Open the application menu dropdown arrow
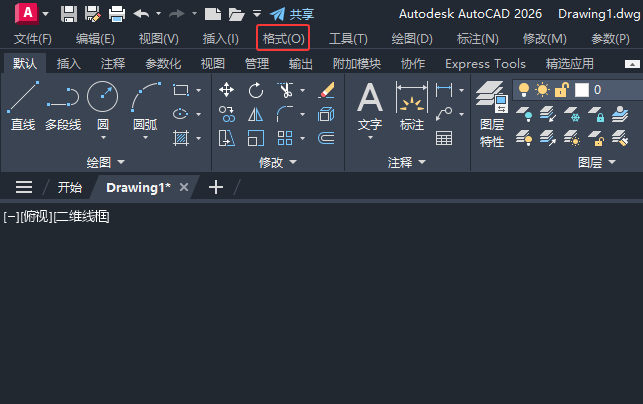Screen dimensions: 643x404 pos(46,14)
